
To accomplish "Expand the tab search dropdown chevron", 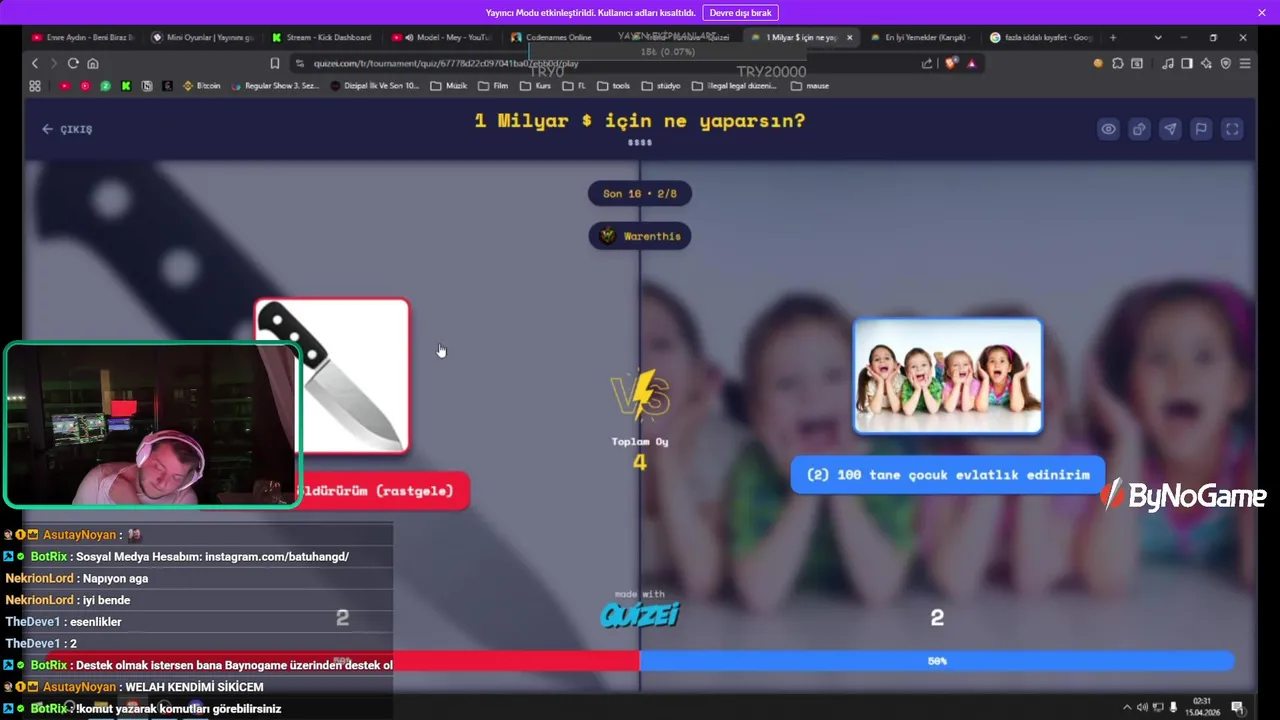I will (1158, 37).
